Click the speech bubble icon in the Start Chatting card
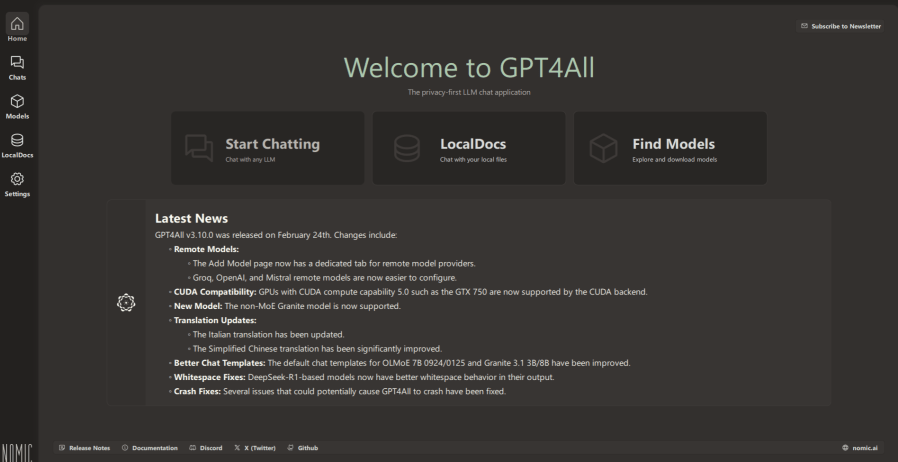This screenshot has width=898, height=462. [200, 148]
